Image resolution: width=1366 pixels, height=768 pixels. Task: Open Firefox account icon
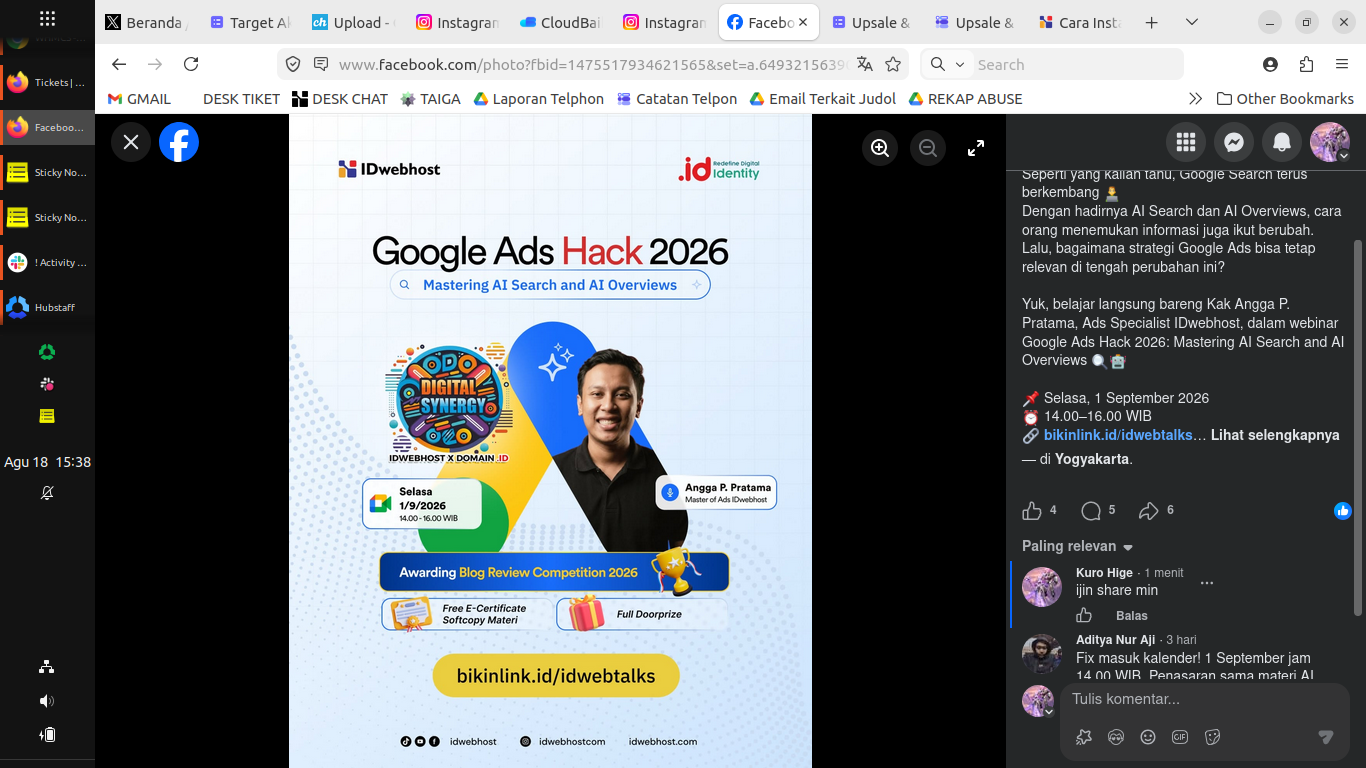coord(1270,64)
